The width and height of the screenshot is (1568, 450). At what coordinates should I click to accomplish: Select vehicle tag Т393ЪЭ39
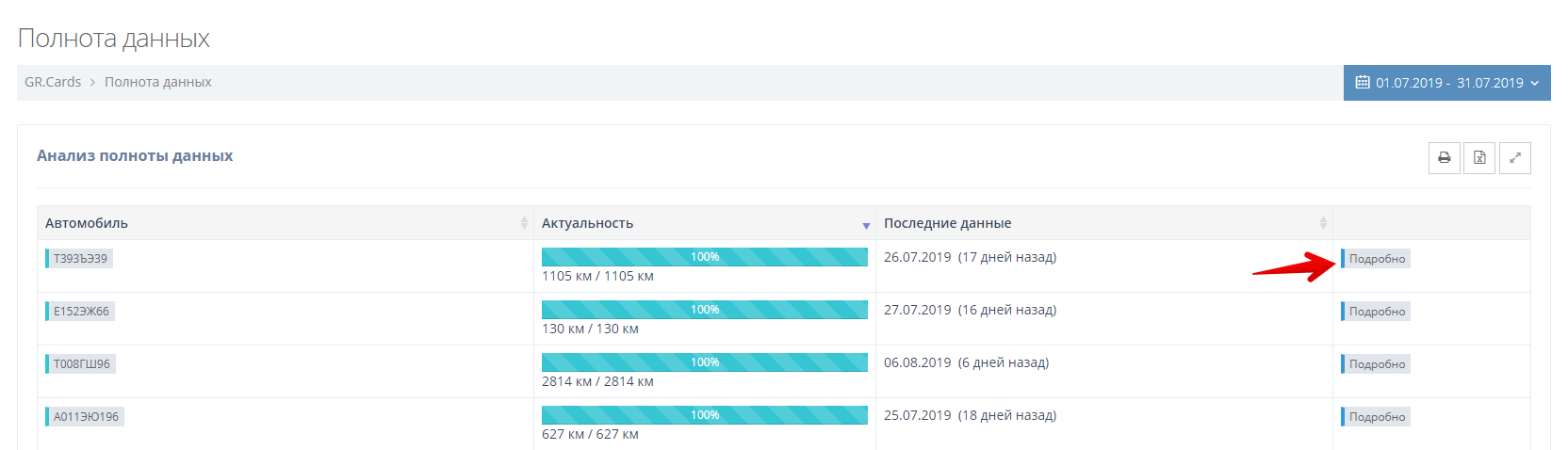(80, 258)
